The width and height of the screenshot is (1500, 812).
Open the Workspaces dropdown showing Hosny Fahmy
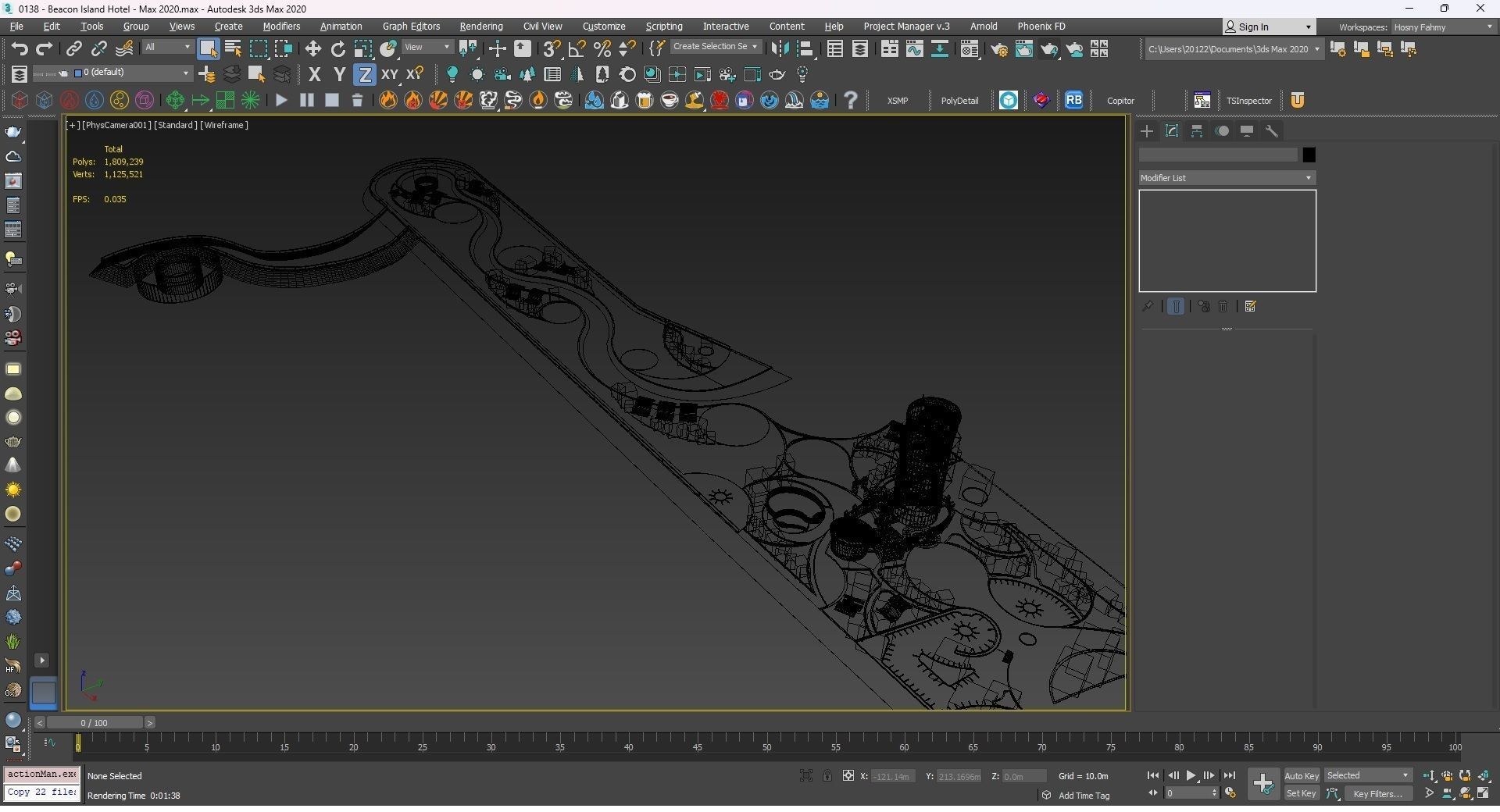pos(1442,27)
